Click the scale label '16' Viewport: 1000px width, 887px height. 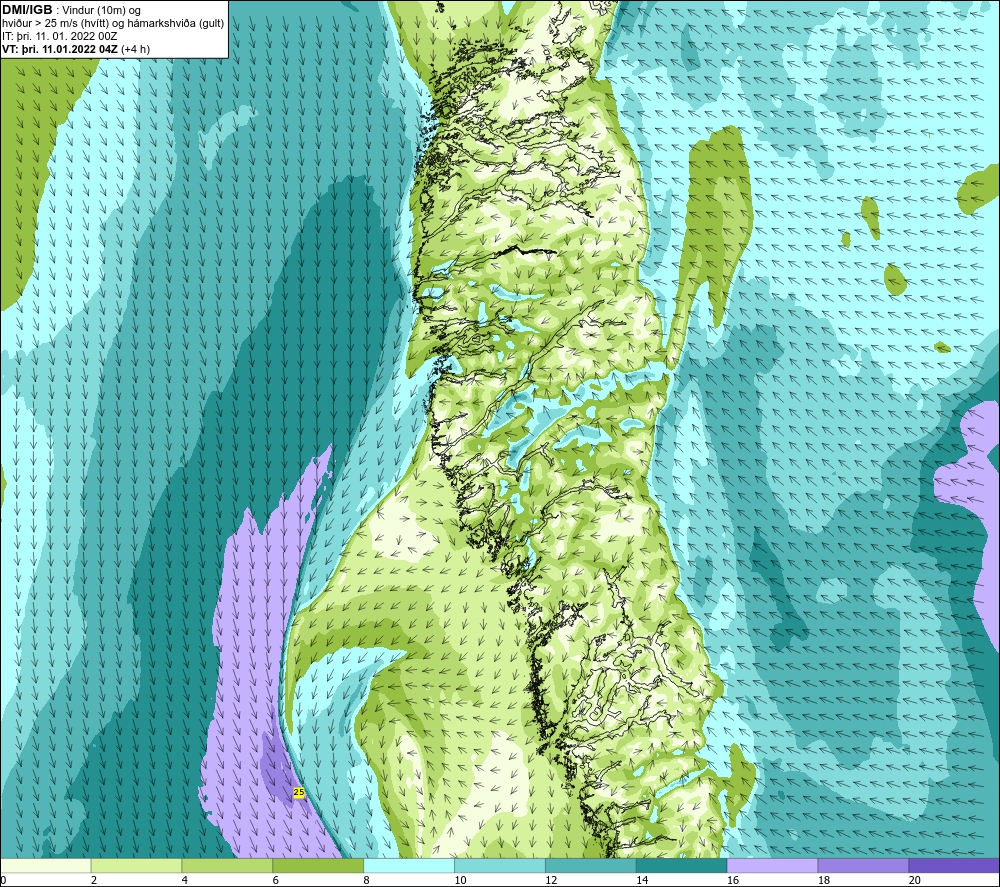(733, 880)
